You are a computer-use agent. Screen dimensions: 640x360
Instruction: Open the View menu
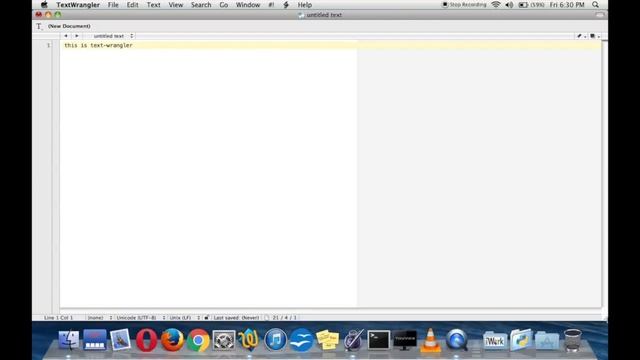point(176,5)
